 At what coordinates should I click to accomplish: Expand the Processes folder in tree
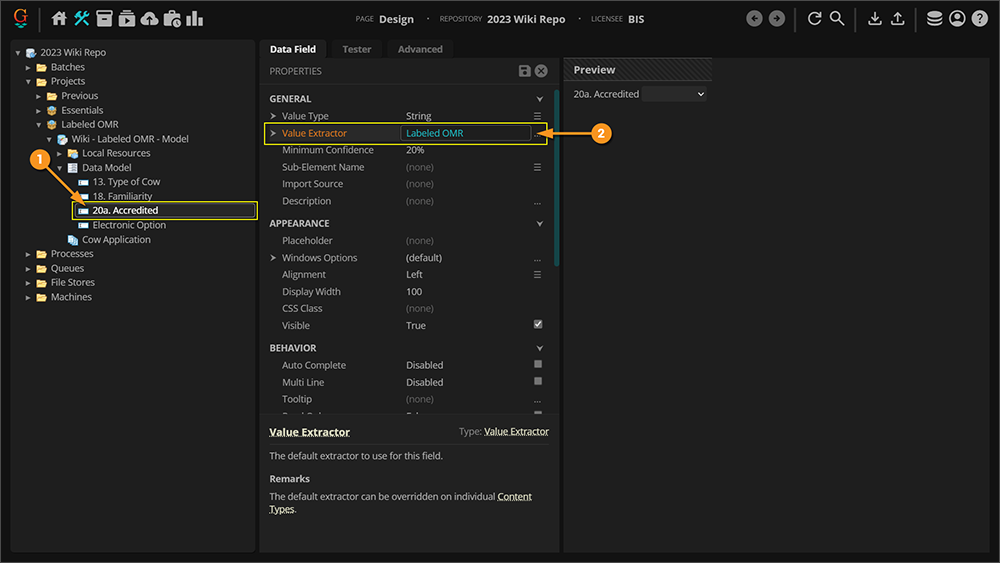click(29, 254)
